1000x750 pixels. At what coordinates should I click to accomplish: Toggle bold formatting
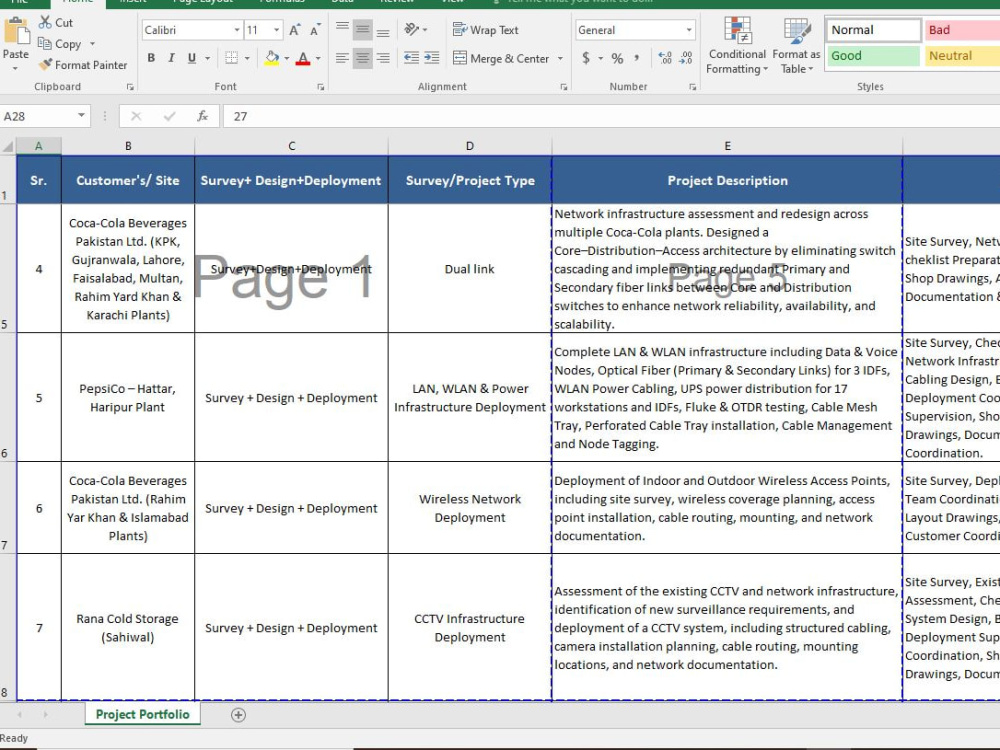(151, 58)
